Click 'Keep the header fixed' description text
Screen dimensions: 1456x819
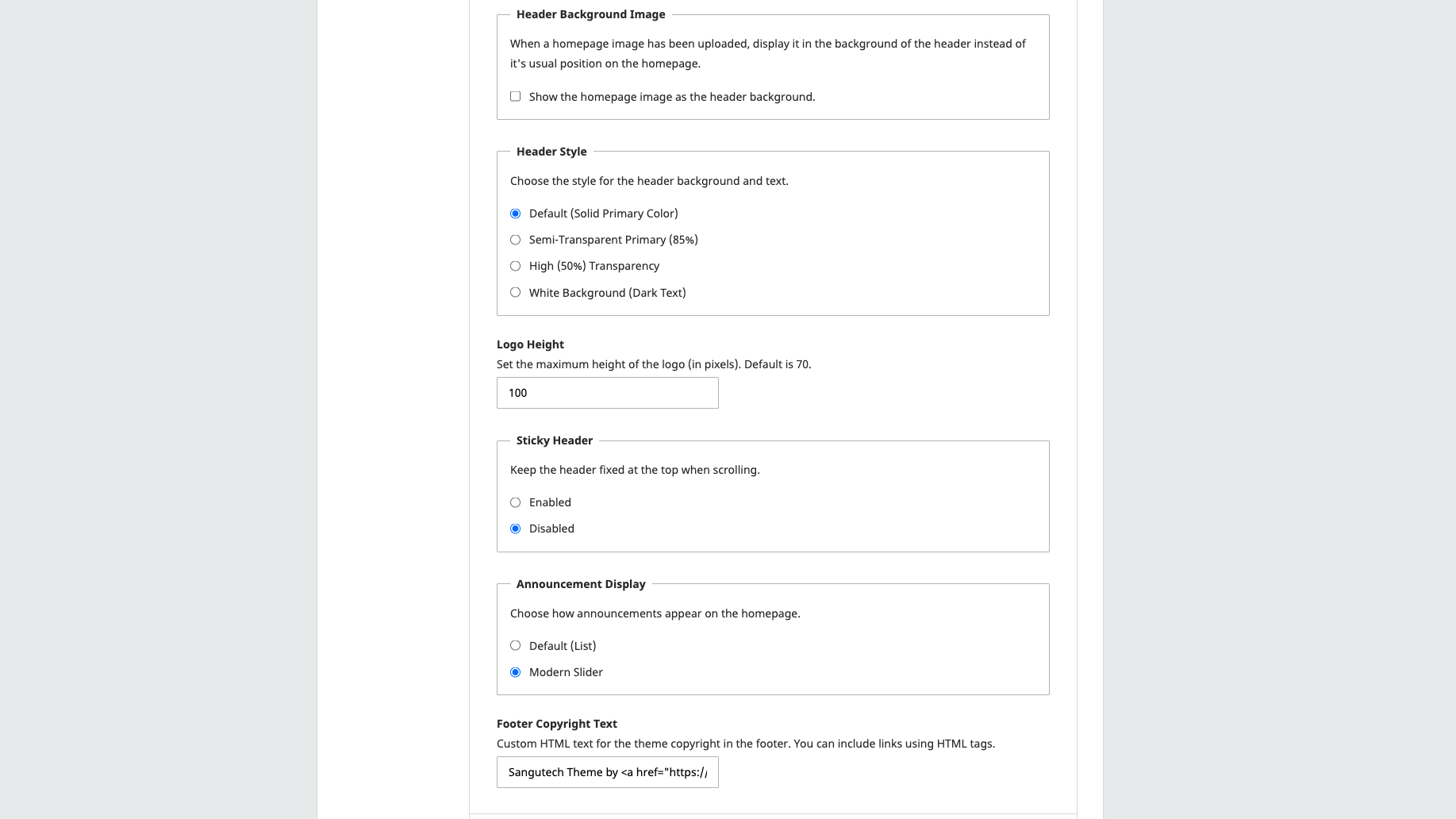pyautogui.click(x=634, y=470)
